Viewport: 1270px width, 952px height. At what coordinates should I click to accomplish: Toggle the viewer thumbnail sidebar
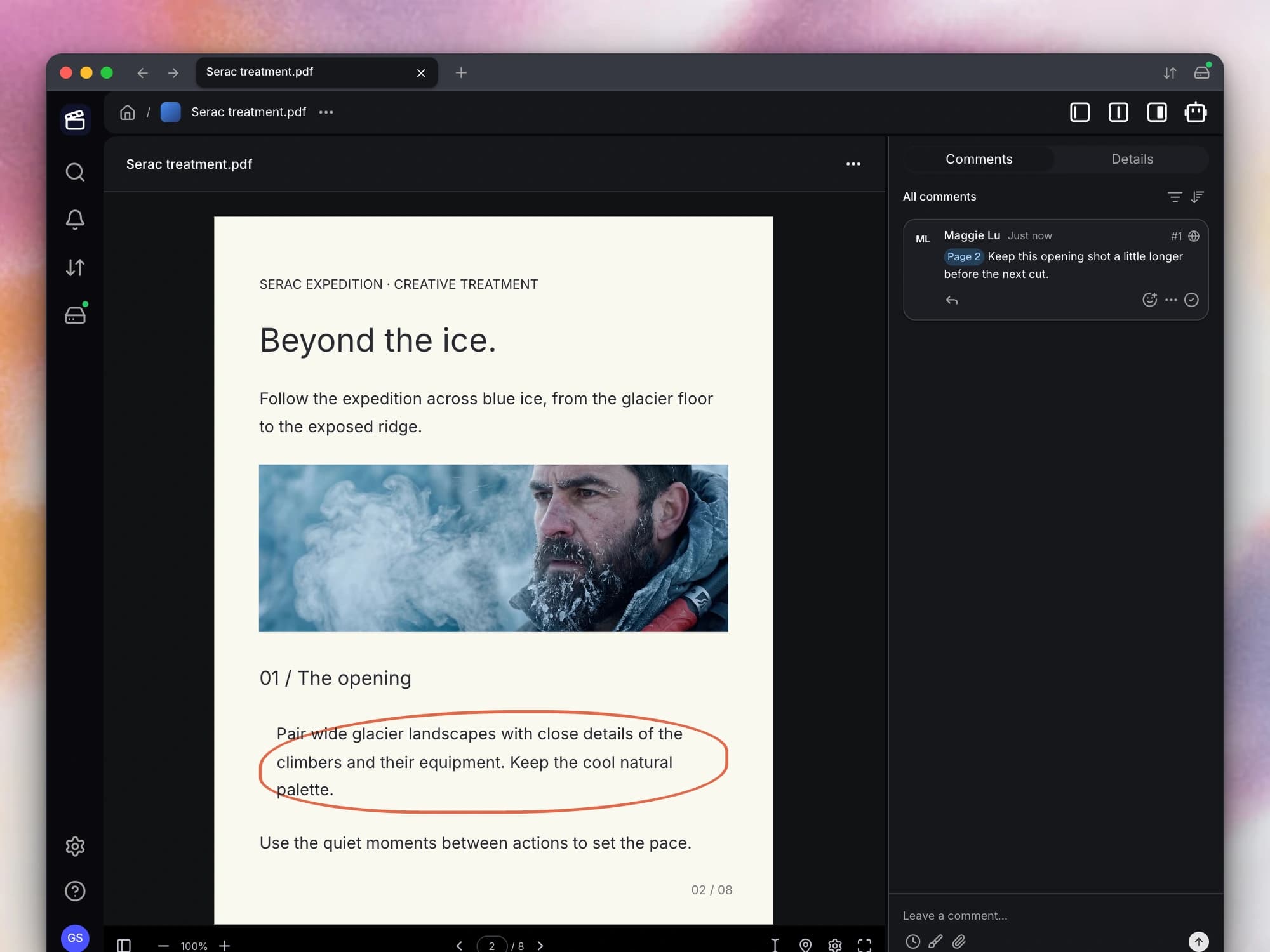pyautogui.click(x=124, y=946)
